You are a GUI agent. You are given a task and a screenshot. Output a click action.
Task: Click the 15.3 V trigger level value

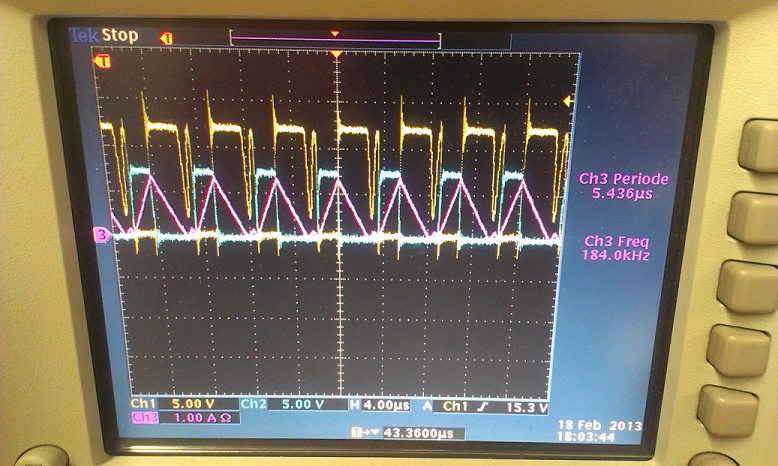(527, 408)
